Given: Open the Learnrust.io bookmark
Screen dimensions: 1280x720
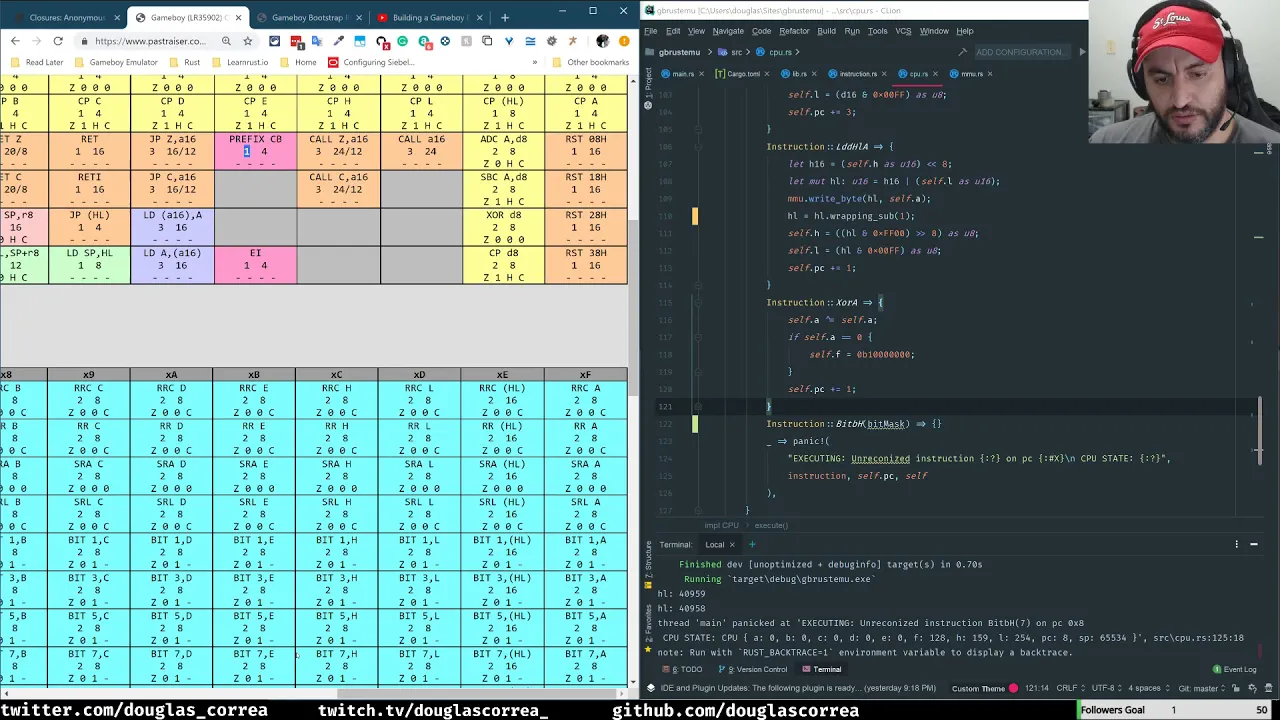Looking at the screenshot, I should [x=240, y=62].
